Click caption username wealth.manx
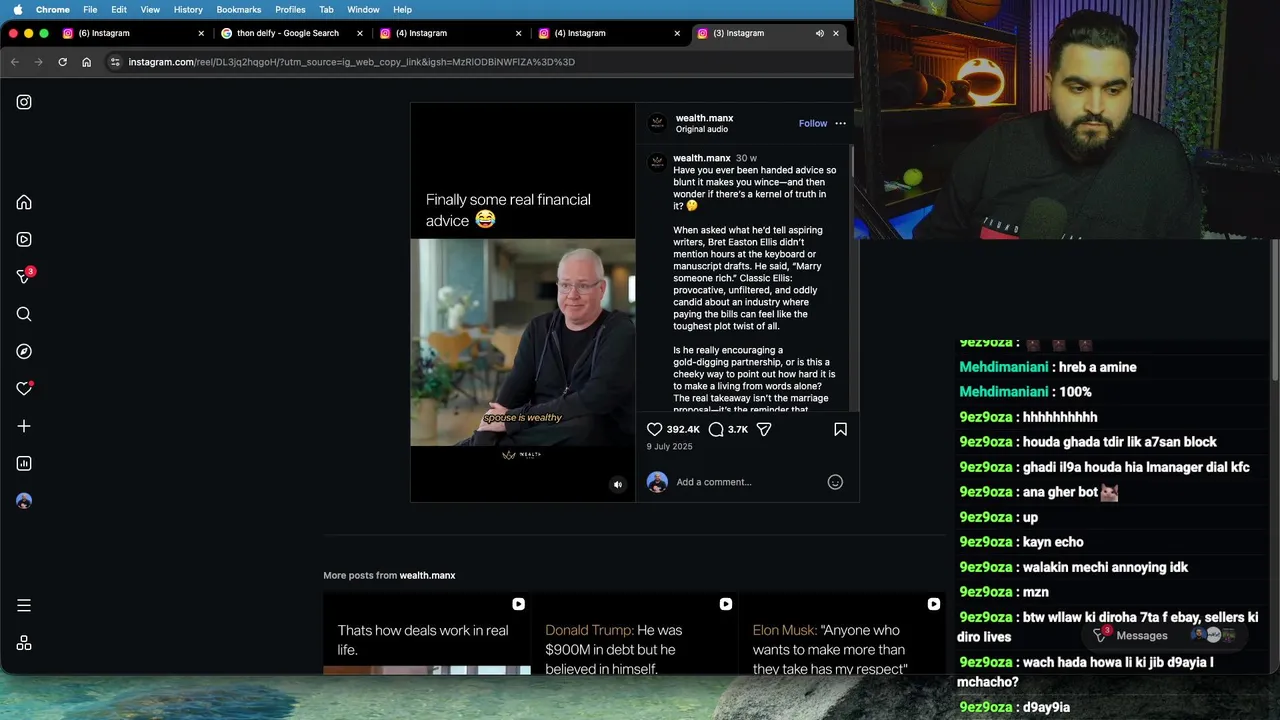The height and width of the screenshot is (720, 1280). [x=702, y=158]
